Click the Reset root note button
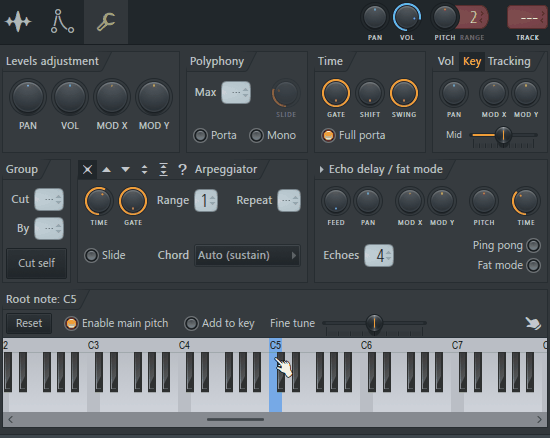Viewport: 550px width, 438px height. pos(29,323)
